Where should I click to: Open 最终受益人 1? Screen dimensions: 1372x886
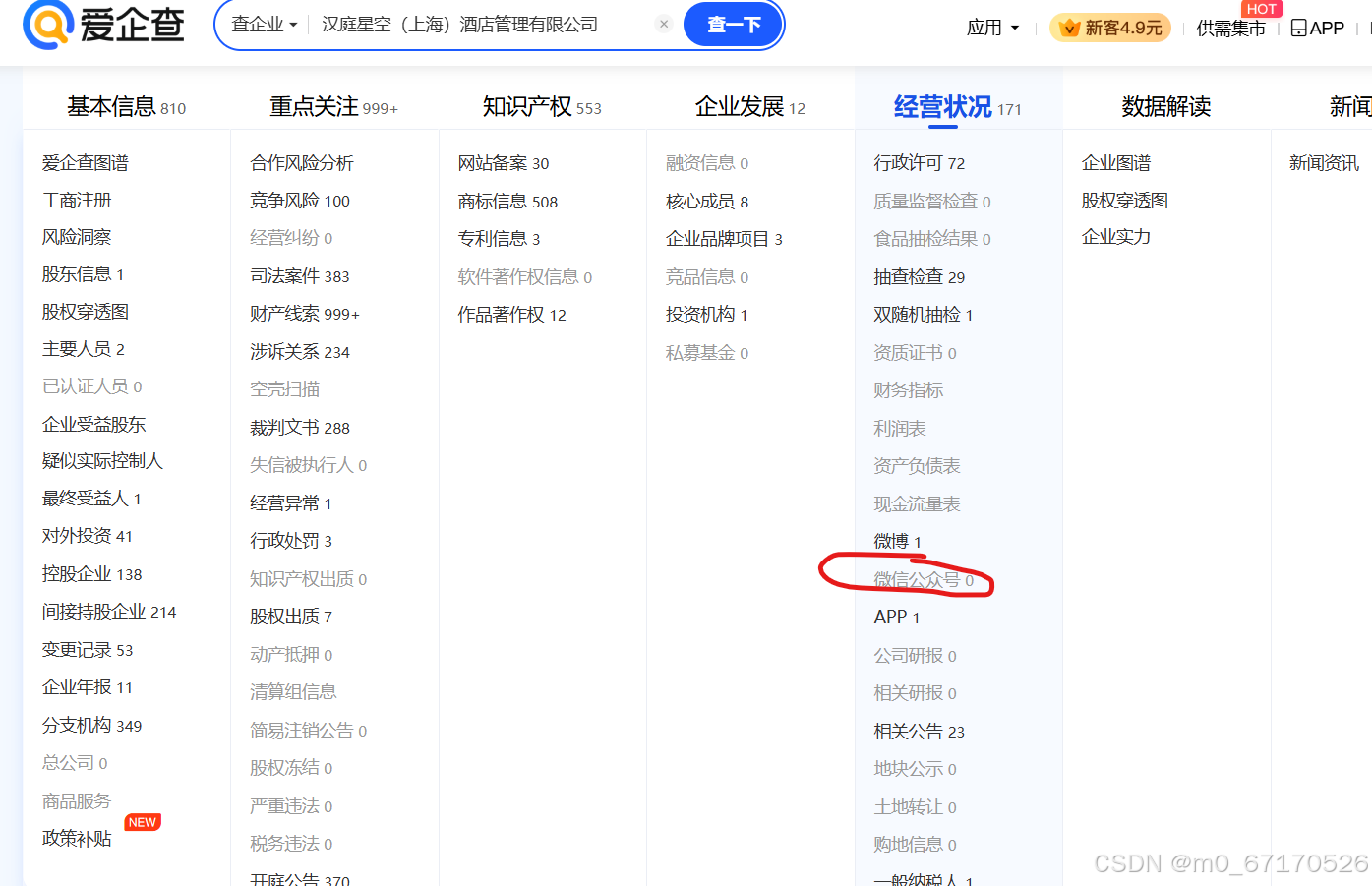click(91, 499)
